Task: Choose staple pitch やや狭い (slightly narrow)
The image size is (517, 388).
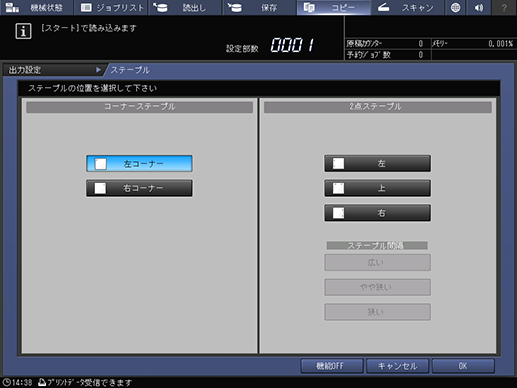Action: 377,287
